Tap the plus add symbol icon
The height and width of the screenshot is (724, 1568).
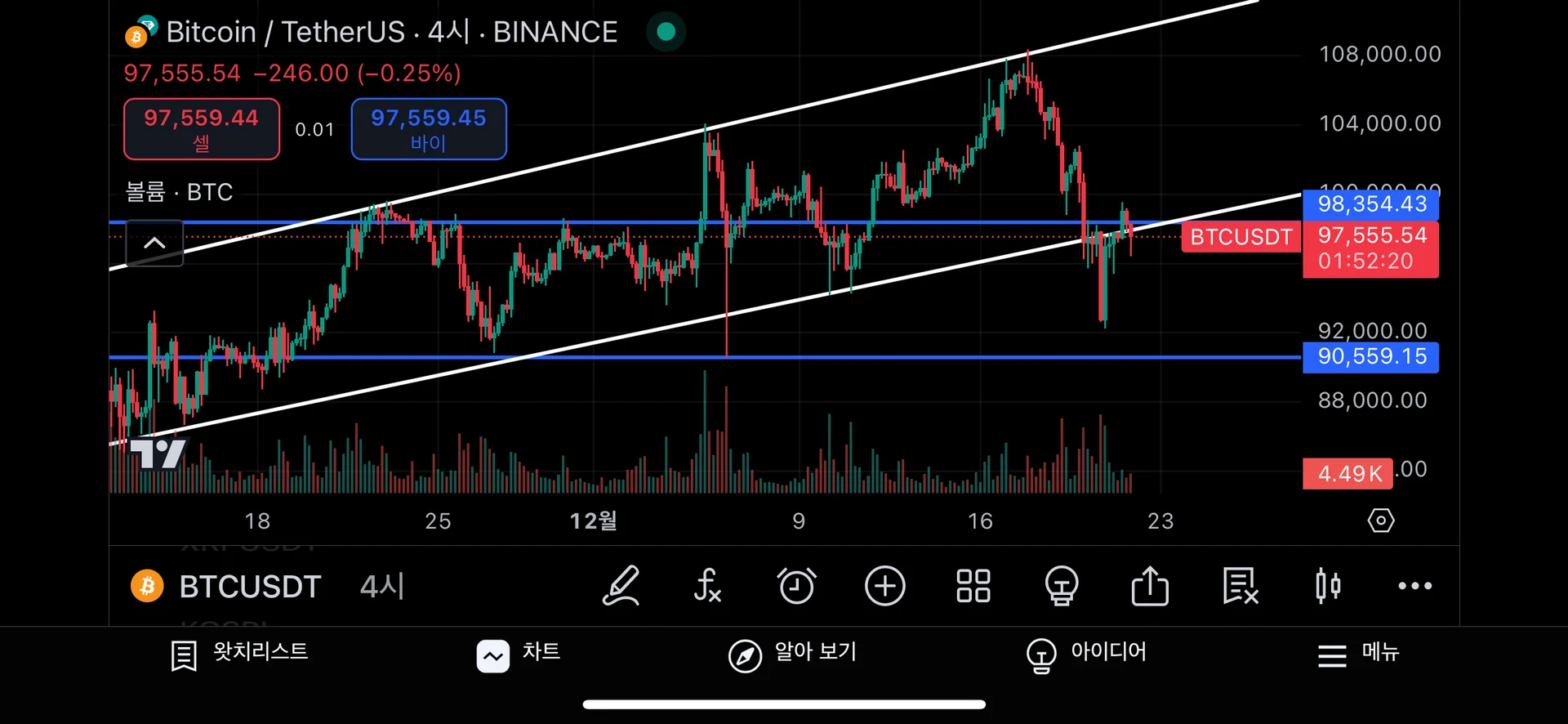pyautogui.click(x=884, y=586)
